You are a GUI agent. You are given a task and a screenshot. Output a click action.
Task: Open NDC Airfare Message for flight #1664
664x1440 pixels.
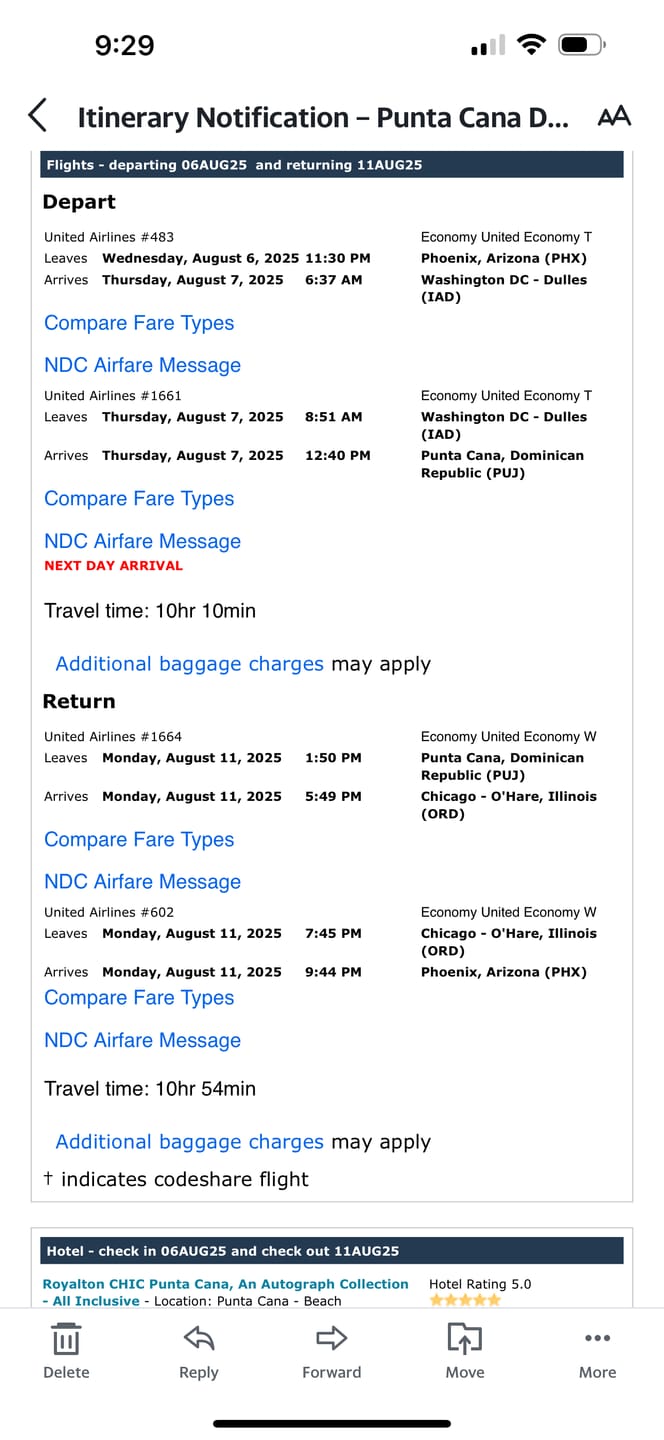[142, 882]
